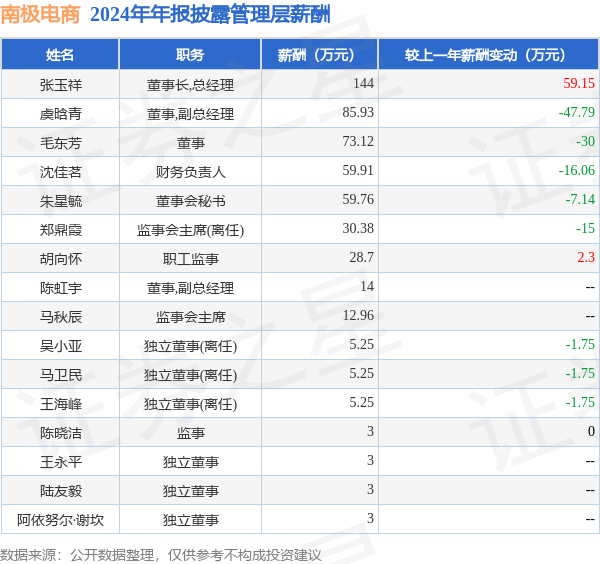
Task: Click the name 虞晗青
Action: (x=61, y=113)
